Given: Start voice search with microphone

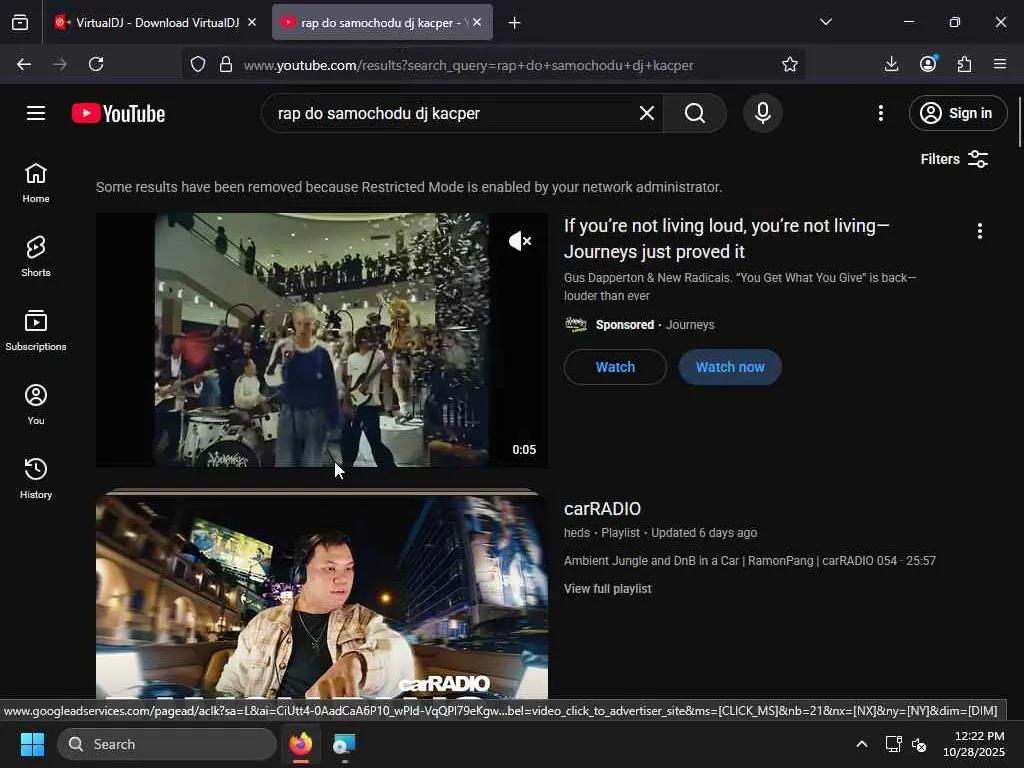Looking at the screenshot, I should 762,113.
